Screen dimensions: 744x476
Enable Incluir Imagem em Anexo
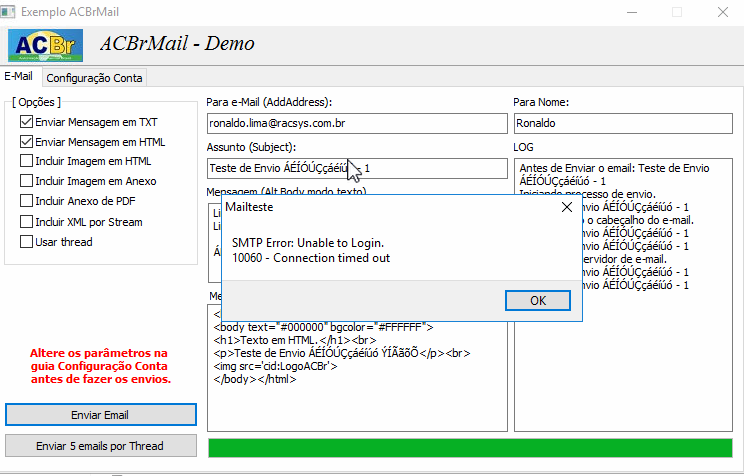[x=27, y=181]
